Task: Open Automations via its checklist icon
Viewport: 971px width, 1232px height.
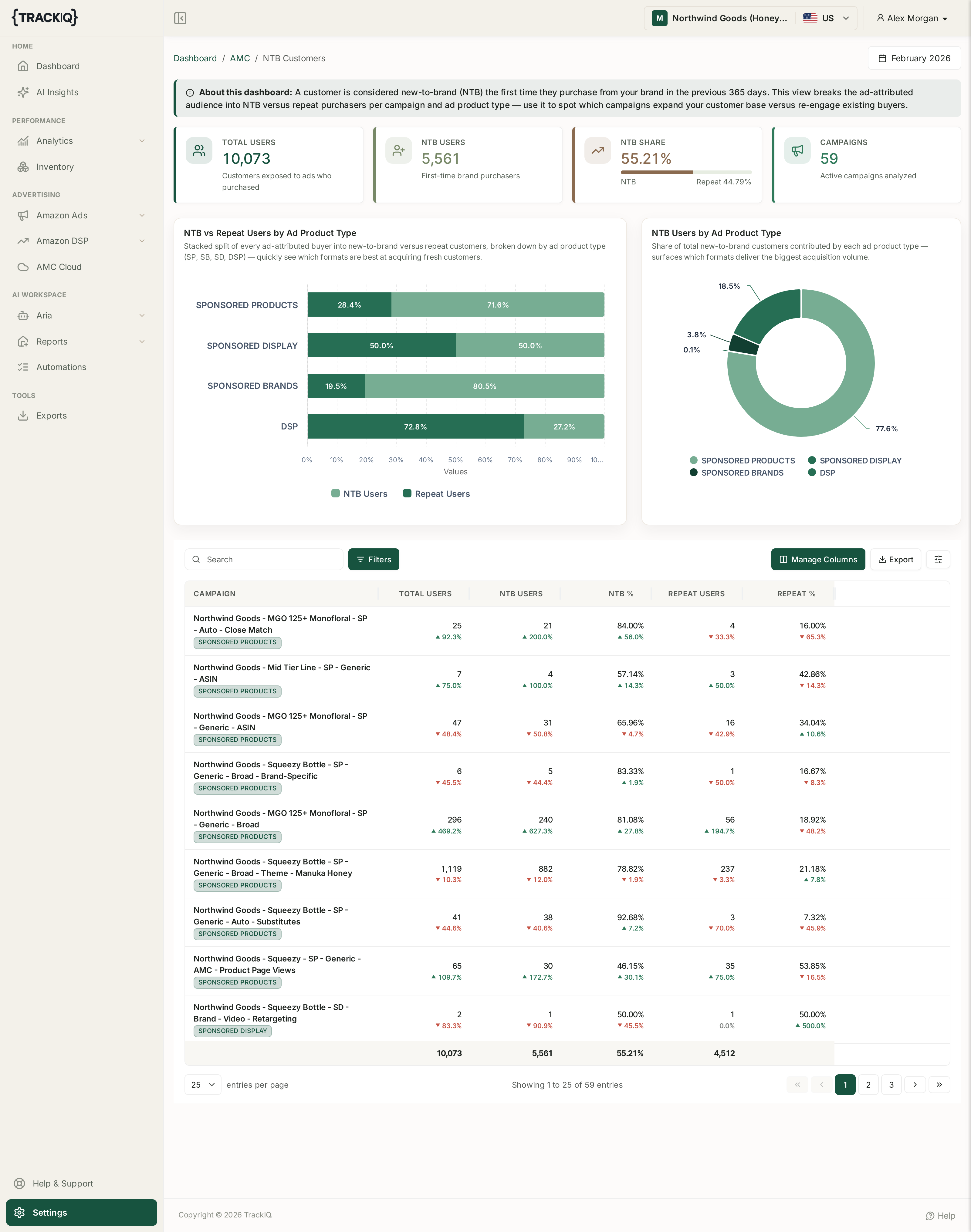Action: pyautogui.click(x=23, y=367)
